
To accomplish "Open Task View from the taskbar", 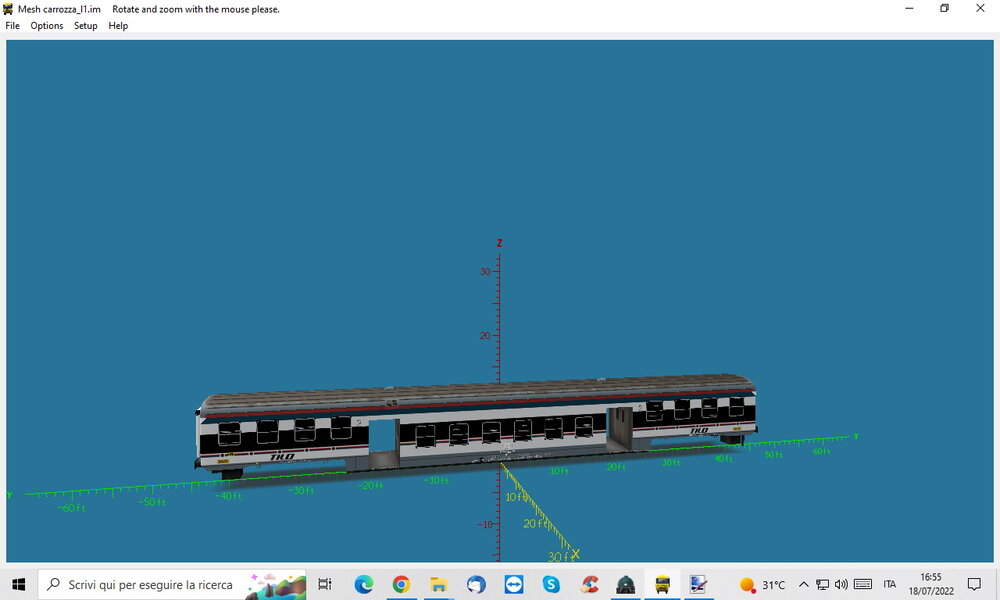I will 325,584.
